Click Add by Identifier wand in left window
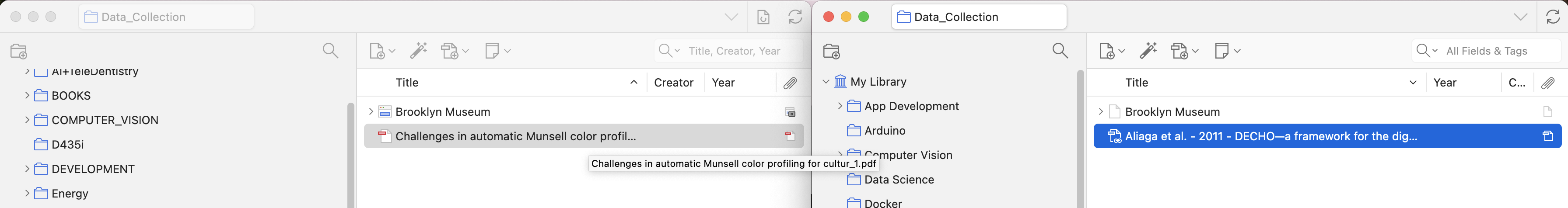The height and width of the screenshot is (208, 1568). 418,51
